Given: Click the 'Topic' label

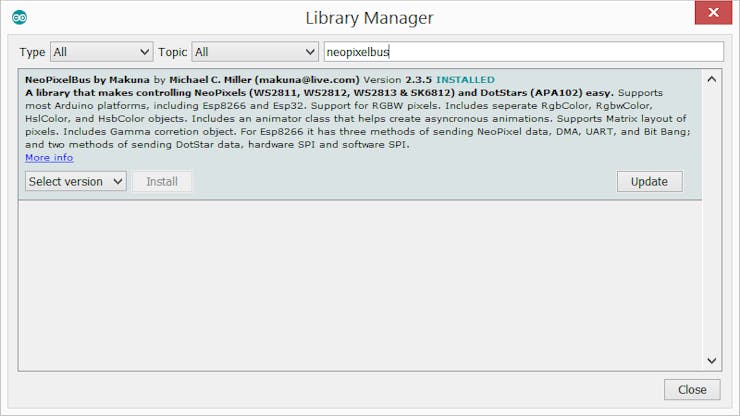Looking at the screenshot, I should point(172,52).
